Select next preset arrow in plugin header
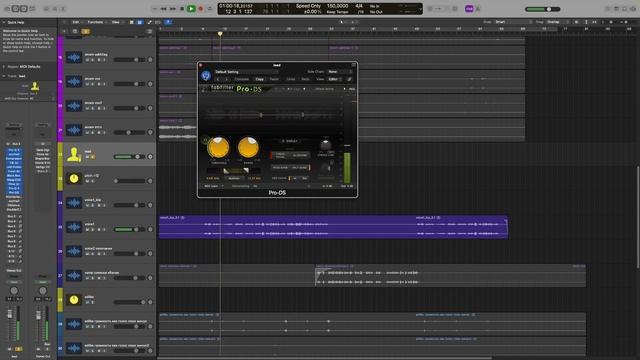 coord(227,79)
